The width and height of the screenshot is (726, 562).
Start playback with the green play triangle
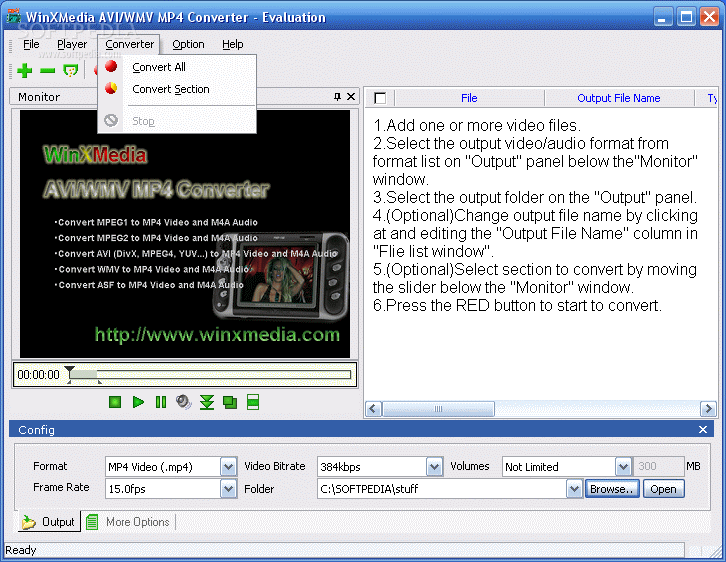[138, 402]
